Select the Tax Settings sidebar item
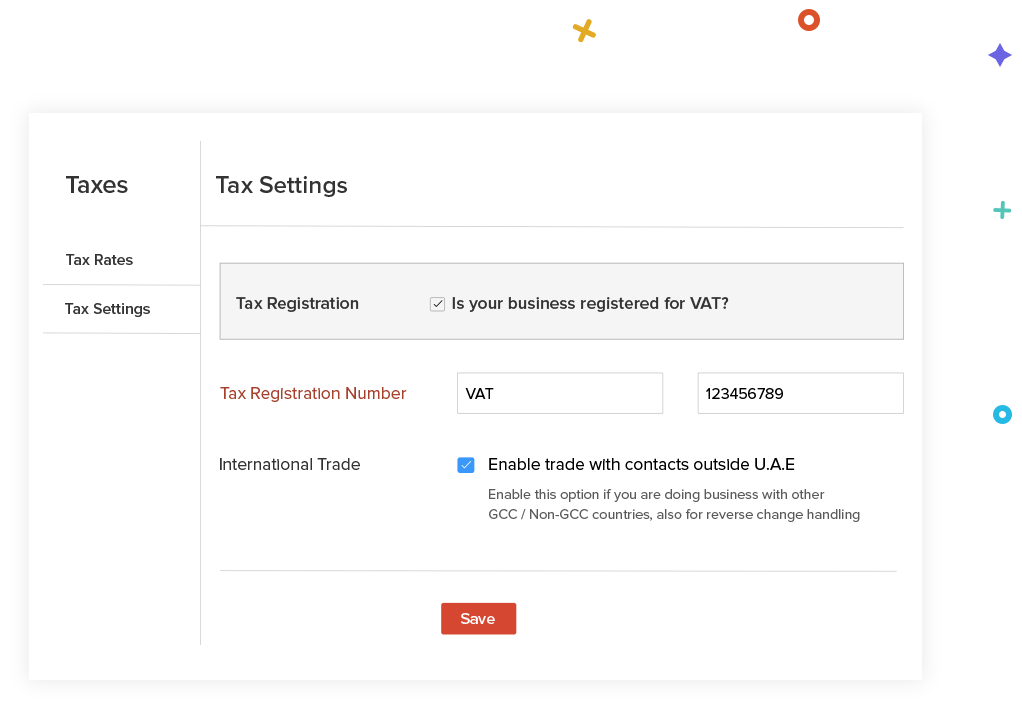Image resolution: width=1022 pixels, height=709 pixels. coord(107,309)
